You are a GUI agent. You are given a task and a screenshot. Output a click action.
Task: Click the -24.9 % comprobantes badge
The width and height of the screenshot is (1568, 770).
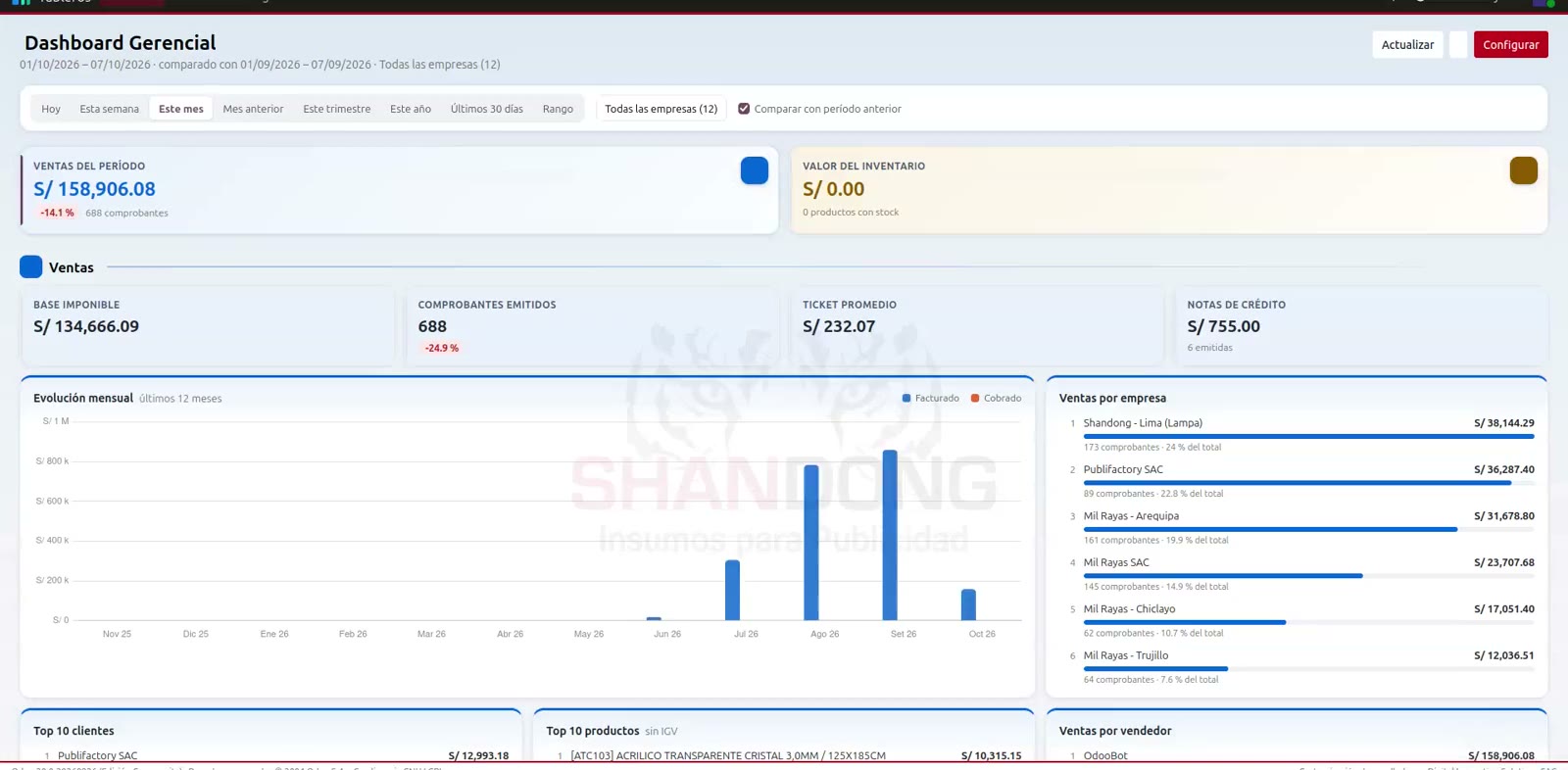[442, 348]
